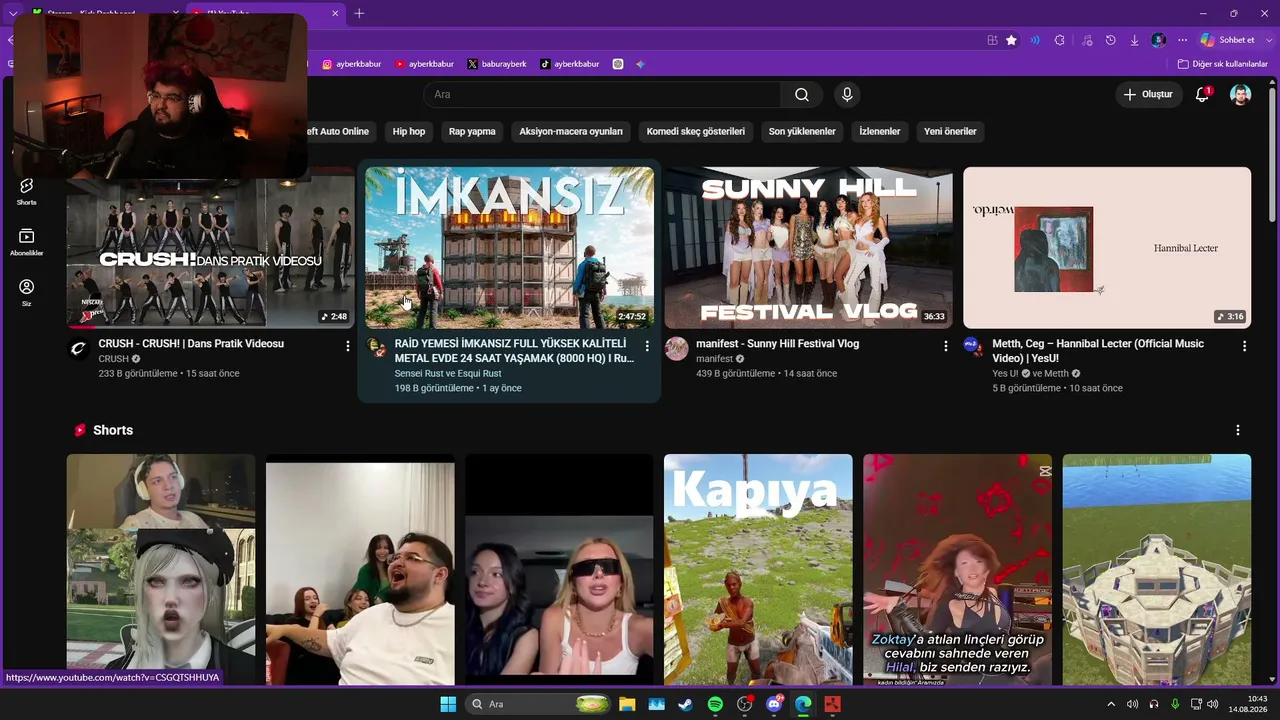Open manifest Sunny Hill Festival Vlog title

tap(778, 344)
